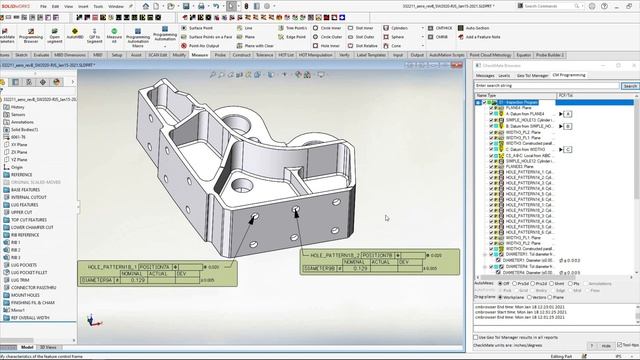This screenshot has height=360, width=640.
Task: Open the Geo Tol Manager tab
Action: tap(532, 76)
